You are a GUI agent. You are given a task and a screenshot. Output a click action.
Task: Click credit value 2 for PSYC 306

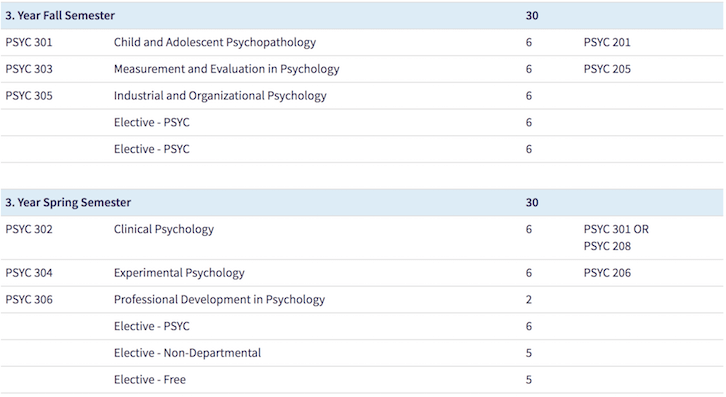click(x=529, y=300)
